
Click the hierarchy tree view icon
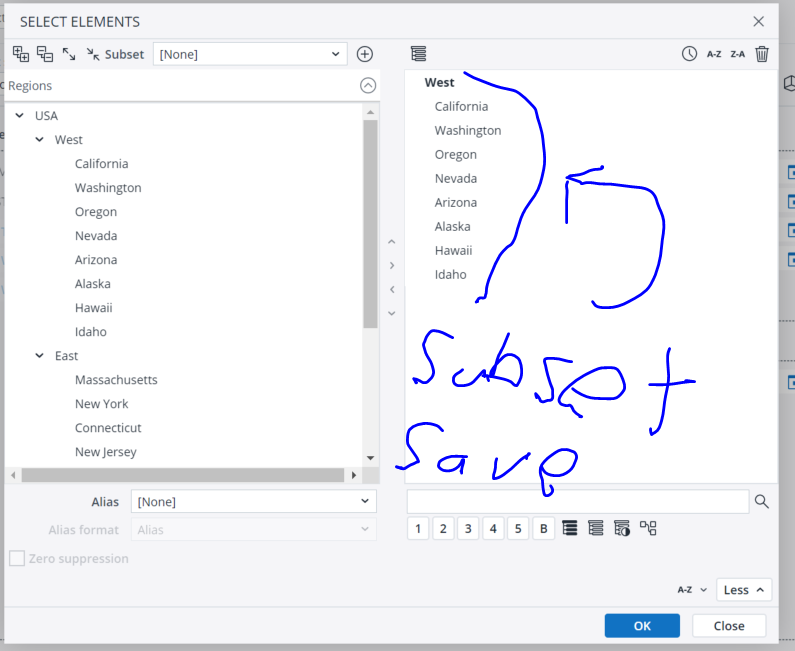pyautogui.click(x=648, y=529)
